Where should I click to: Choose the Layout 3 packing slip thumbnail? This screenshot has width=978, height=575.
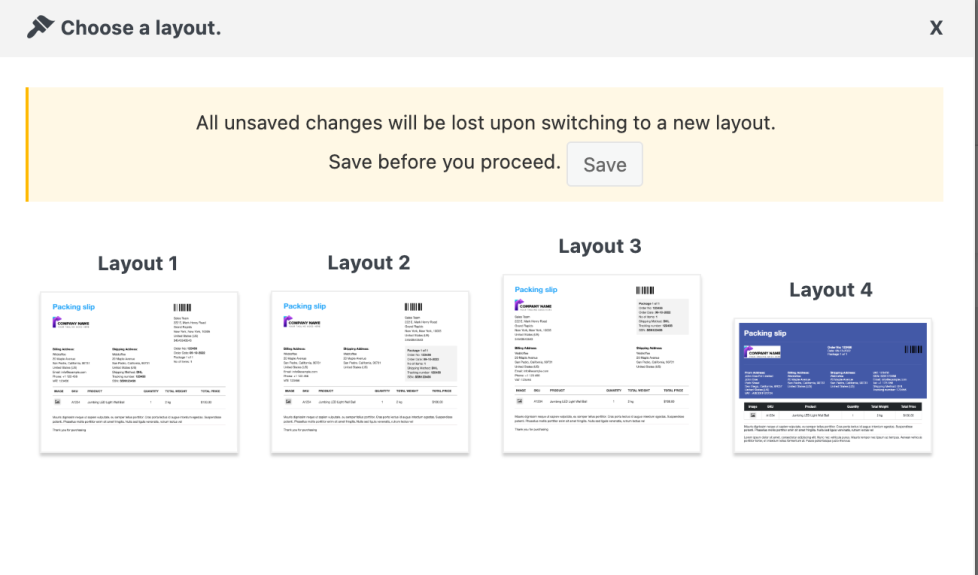click(x=601, y=363)
